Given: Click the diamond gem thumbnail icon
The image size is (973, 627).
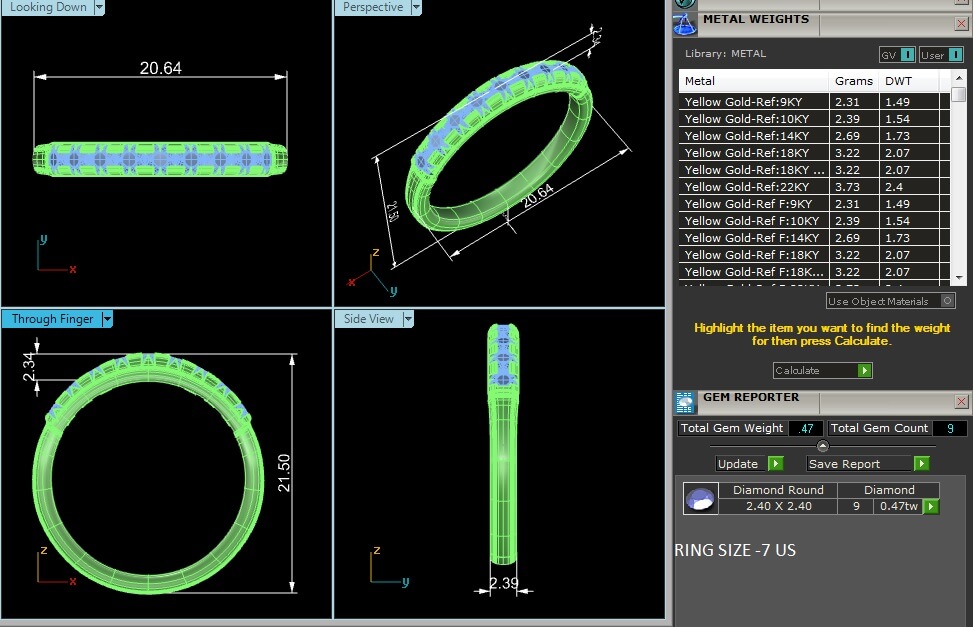Looking at the screenshot, I should [x=701, y=498].
